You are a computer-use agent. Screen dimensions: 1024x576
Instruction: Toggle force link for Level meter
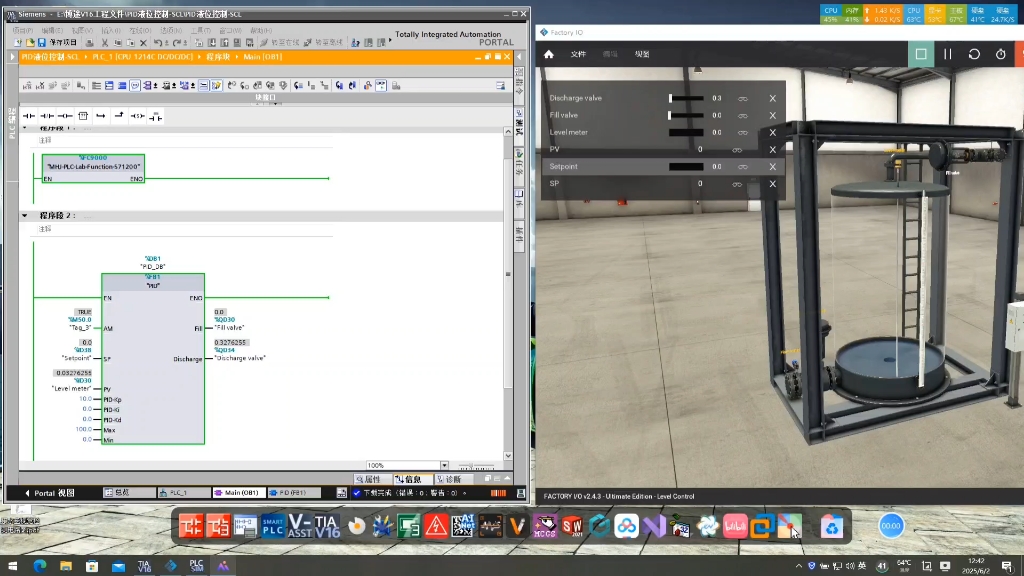(743, 133)
